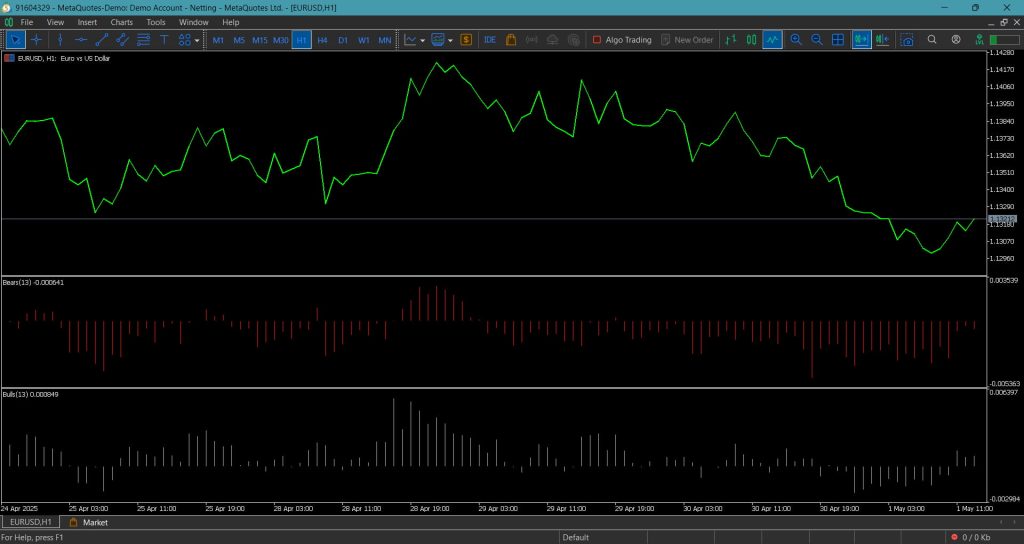Open the Charts menu
The height and width of the screenshot is (544, 1024).
click(121, 22)
